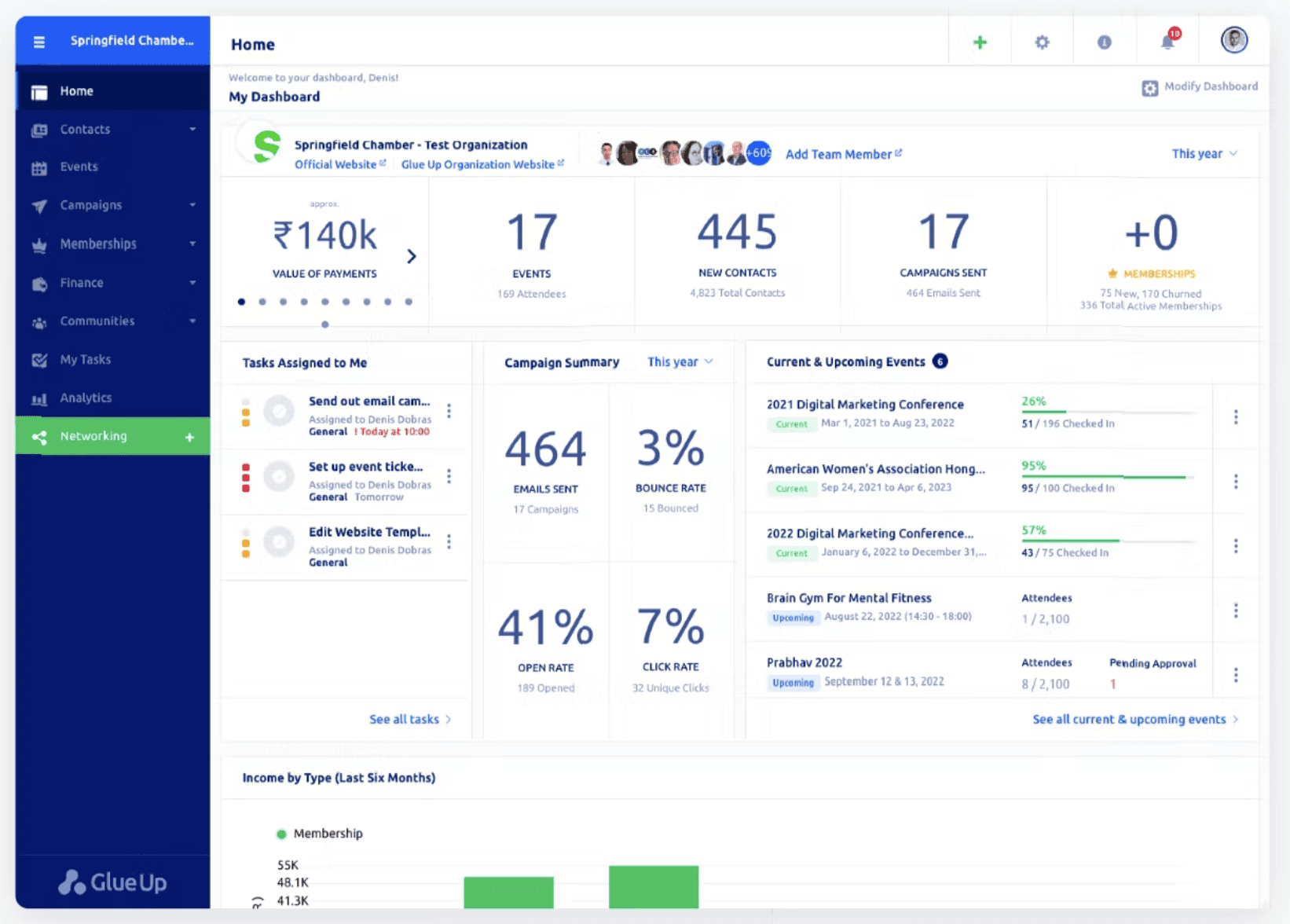Click the 57% check-in progress bar
1290x924 pixels.
(x=1108, y=541)
